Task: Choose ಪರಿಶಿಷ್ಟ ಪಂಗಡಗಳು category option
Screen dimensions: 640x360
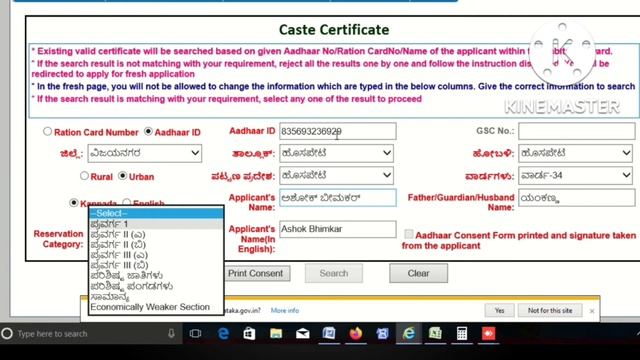Action: (x=156, y=286)
